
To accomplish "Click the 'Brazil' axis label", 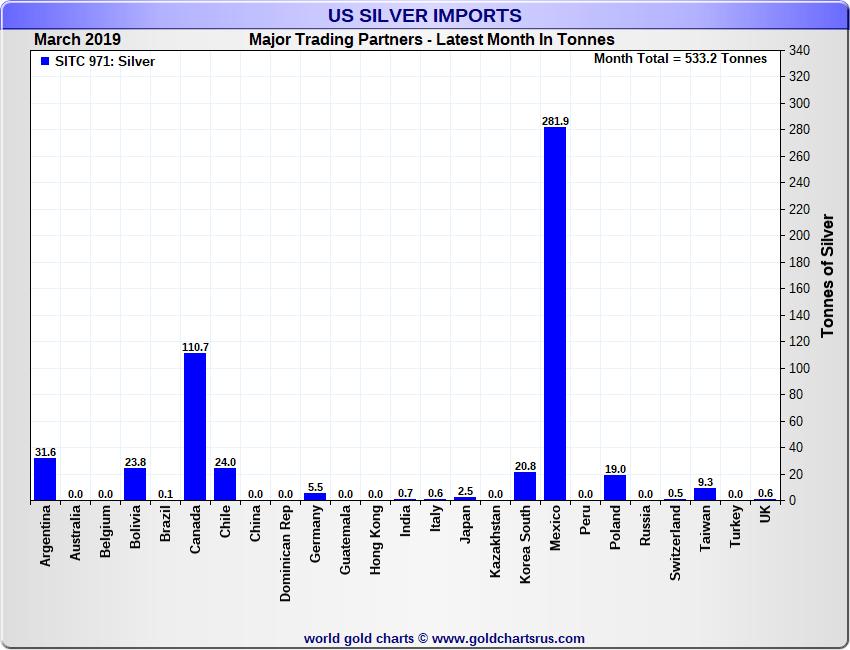I will [x=165, y=523].
